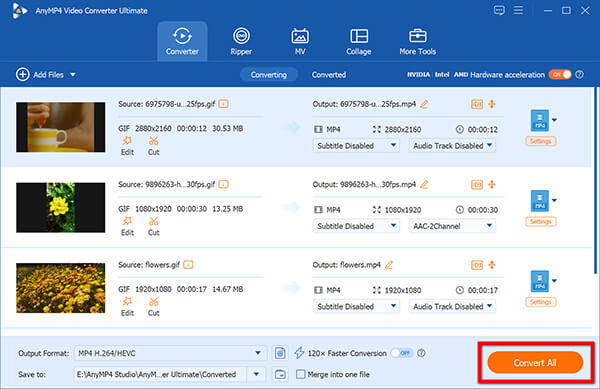This screenshot has width=600, height=389.
Task: Expand format arrow beside flowers MP4 icon
Action: [x=554, y=281]
